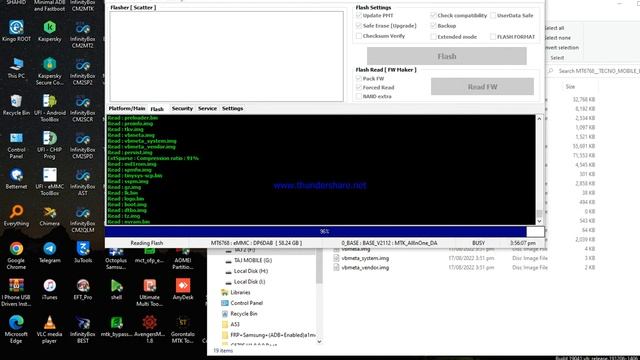This screenshot has height=360, width=640.
Task: Click Select all in Explorer ribbon
Action: (x=554, y=28)
